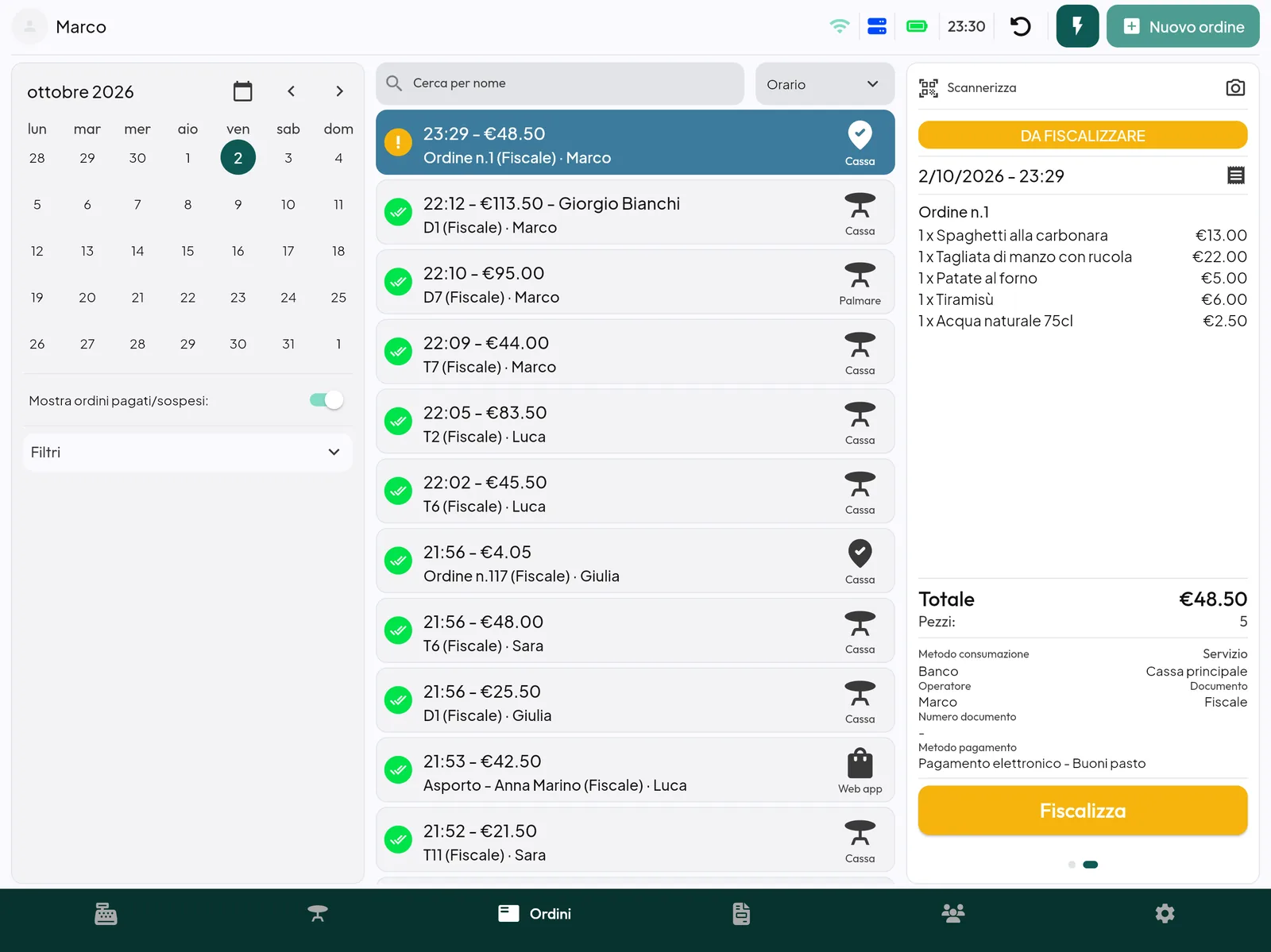This screenshot has width=1271, height=952.
Task: Click the Cerca per nome search field
Action: click(x=560, y=83)
